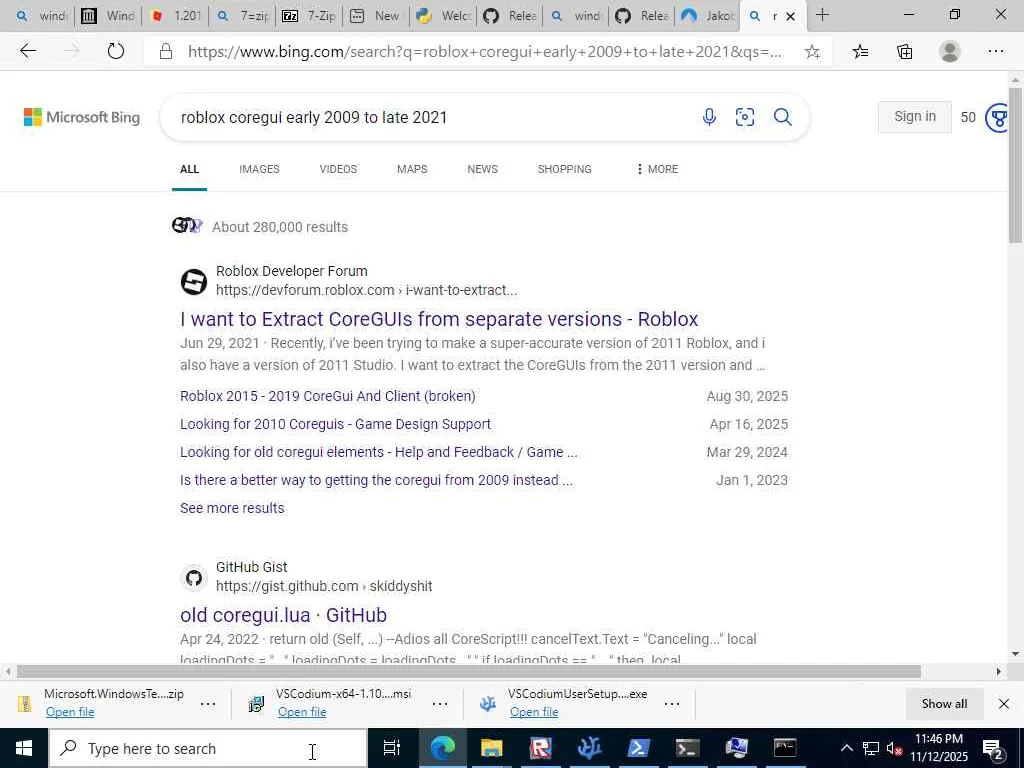Viewport: 1024px width, 768px height.
Task: Open file for VSCodiumUserSetup exe download
Action: pyautogui.click(x=534, y=712)
